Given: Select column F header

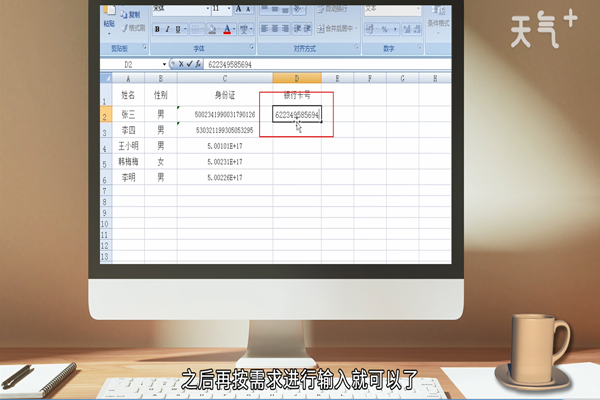Looking at the screenshot, I should tap(370, 78).
